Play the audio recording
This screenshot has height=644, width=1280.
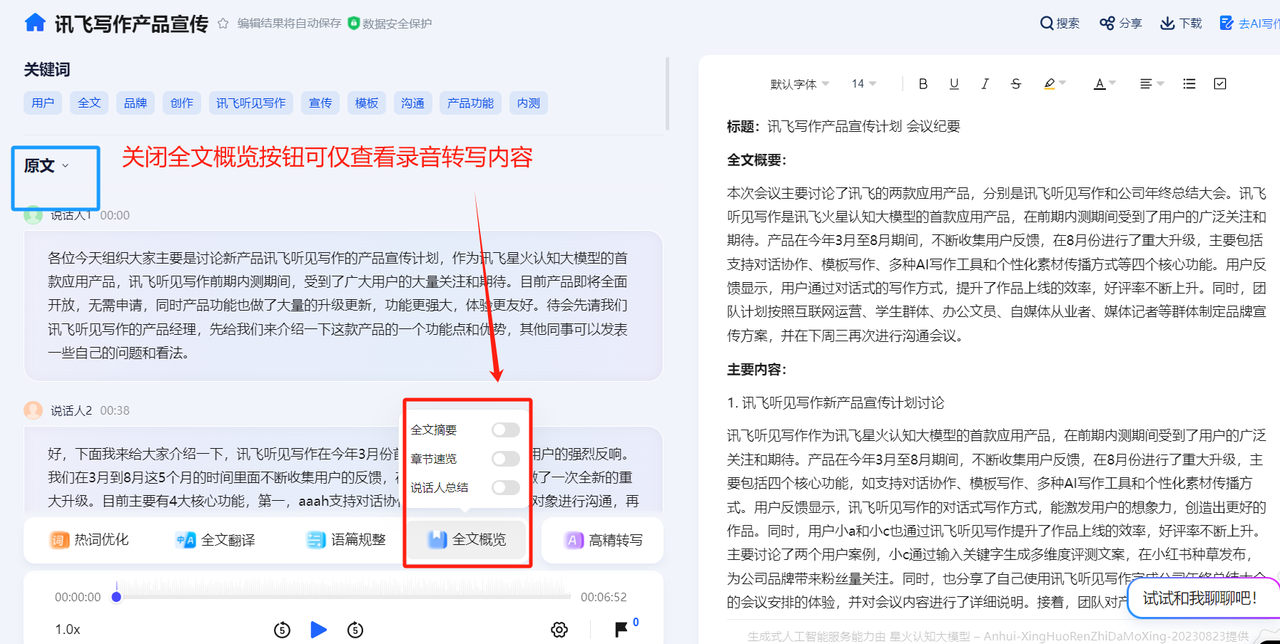point(319,629)
